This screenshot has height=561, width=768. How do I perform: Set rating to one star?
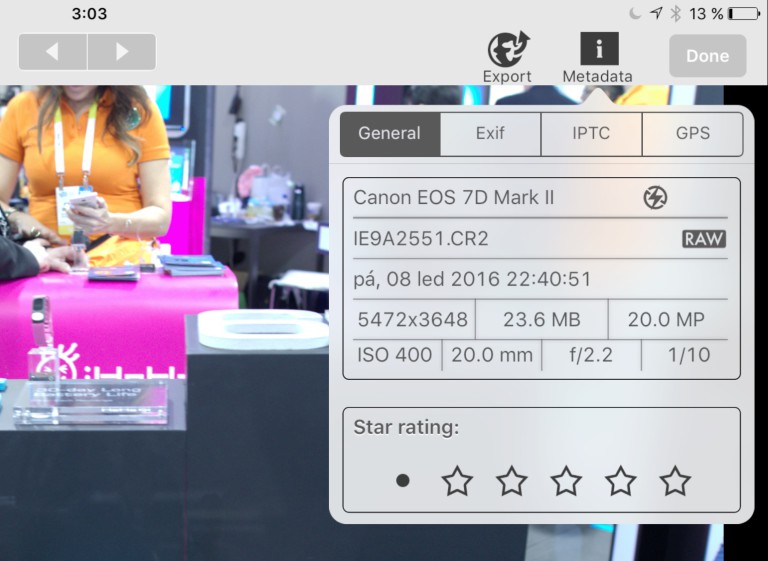pos(457,481)
